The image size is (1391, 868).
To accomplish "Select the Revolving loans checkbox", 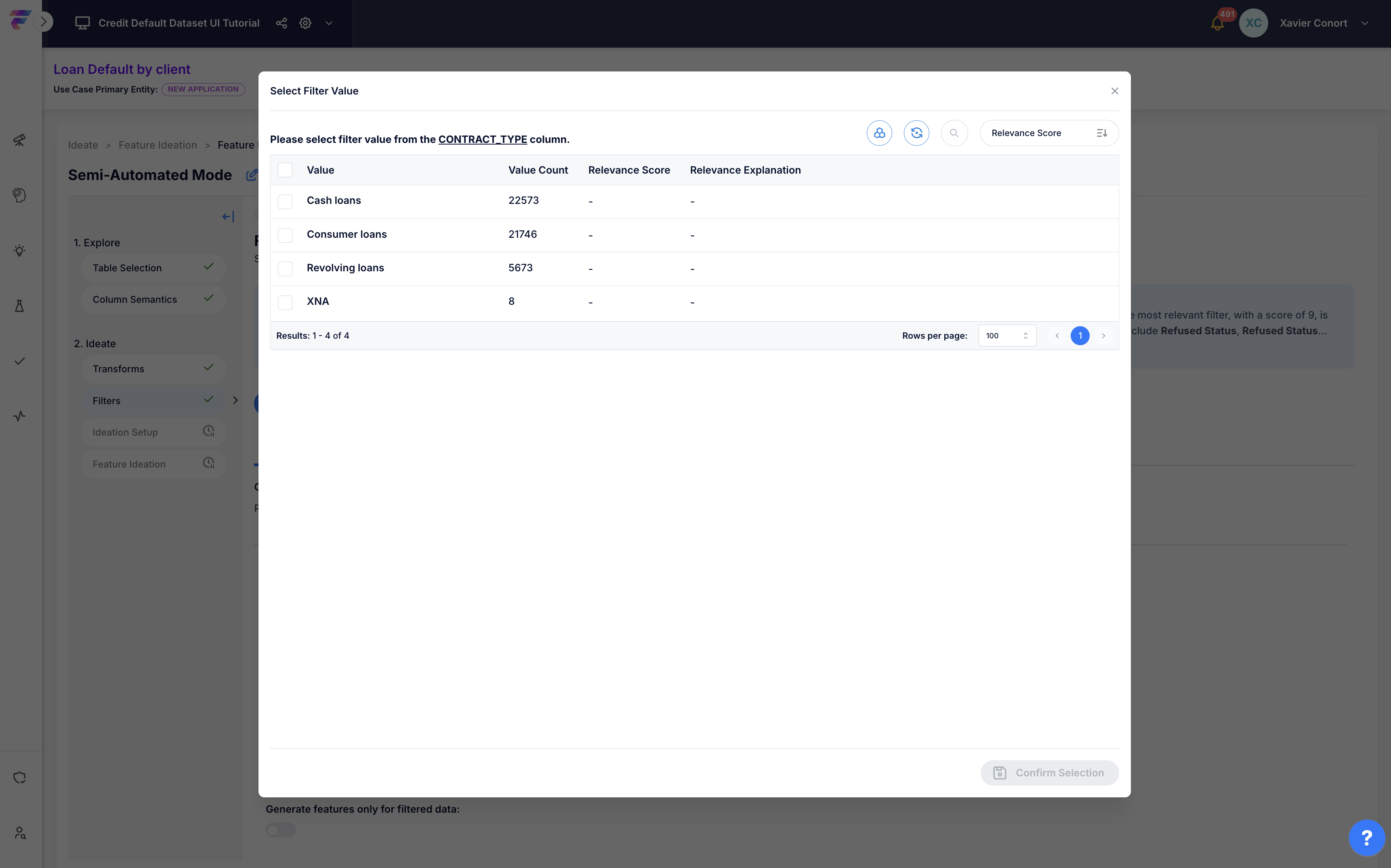I will [x=285, y=268].
